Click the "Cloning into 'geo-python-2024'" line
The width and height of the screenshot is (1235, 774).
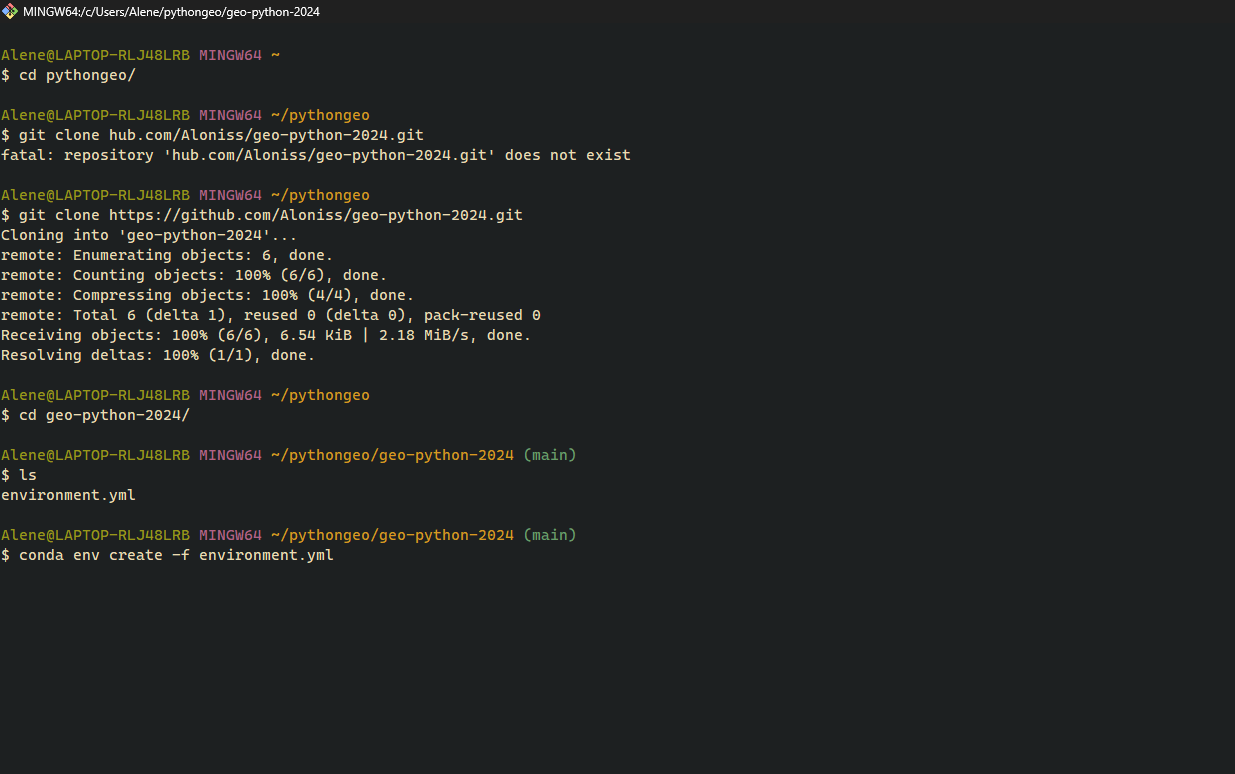tap(149, 235)
